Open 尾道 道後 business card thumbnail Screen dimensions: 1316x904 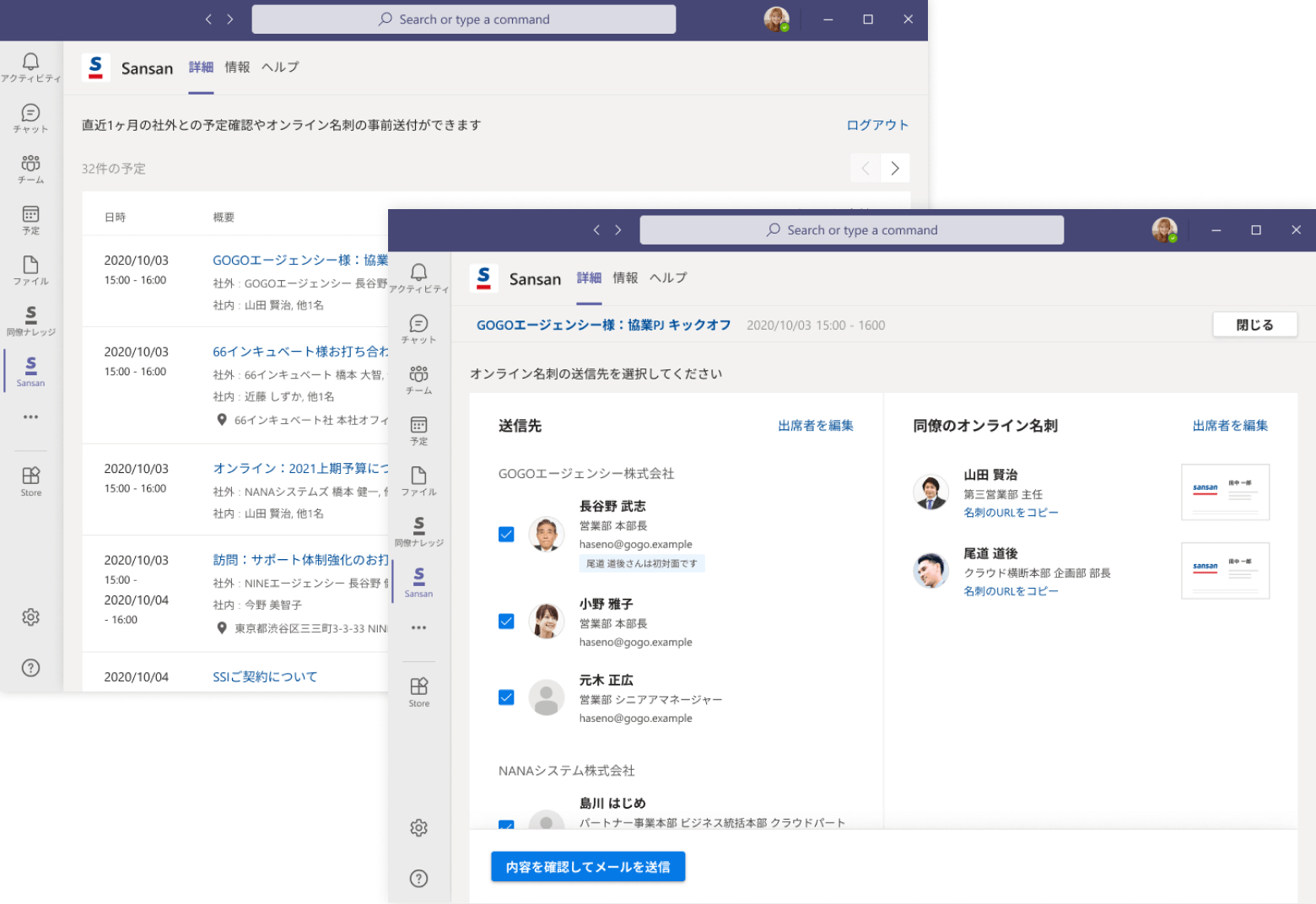pos(1225,571)
